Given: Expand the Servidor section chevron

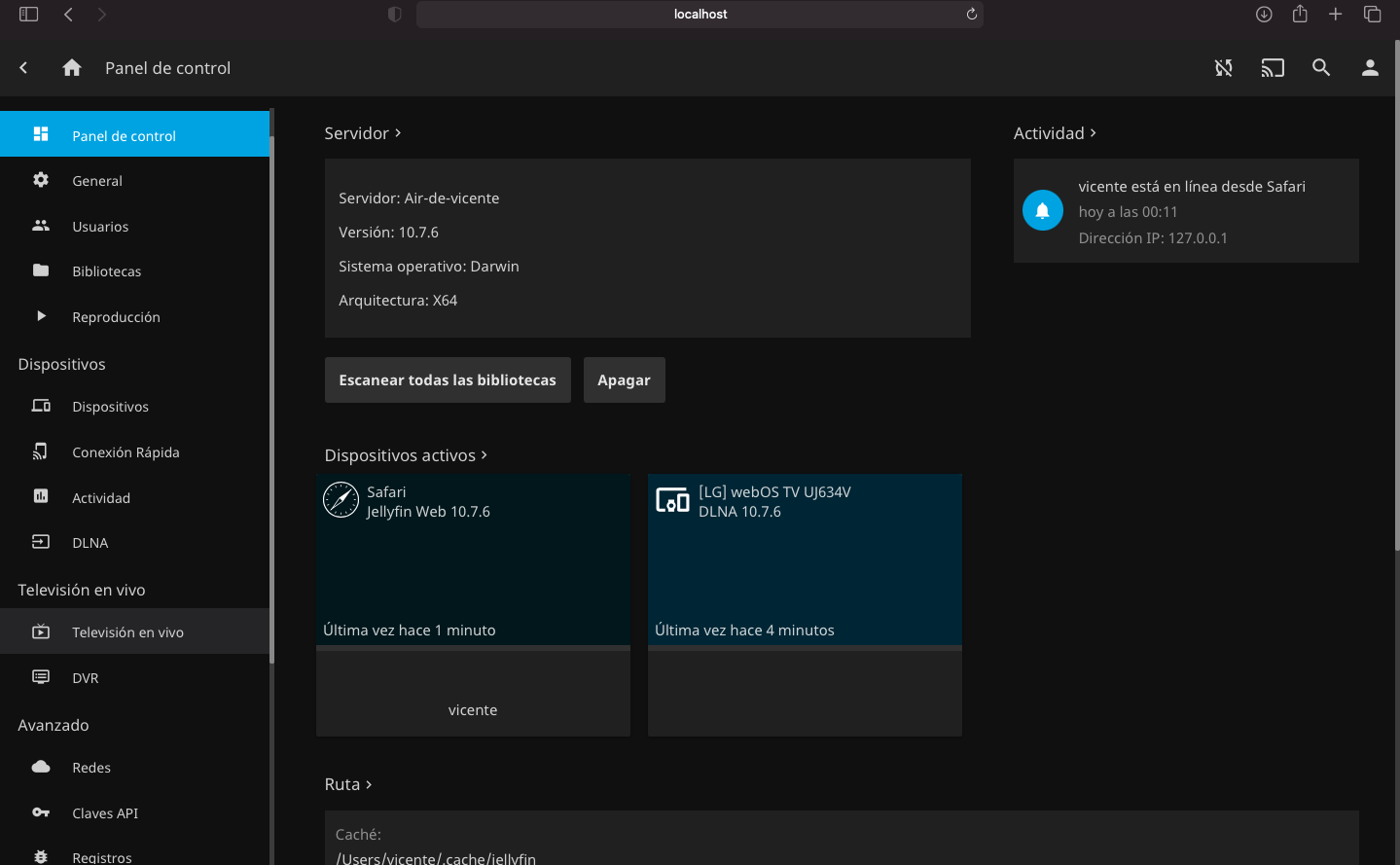Looking at the screenshot, I should pos(398,133).
